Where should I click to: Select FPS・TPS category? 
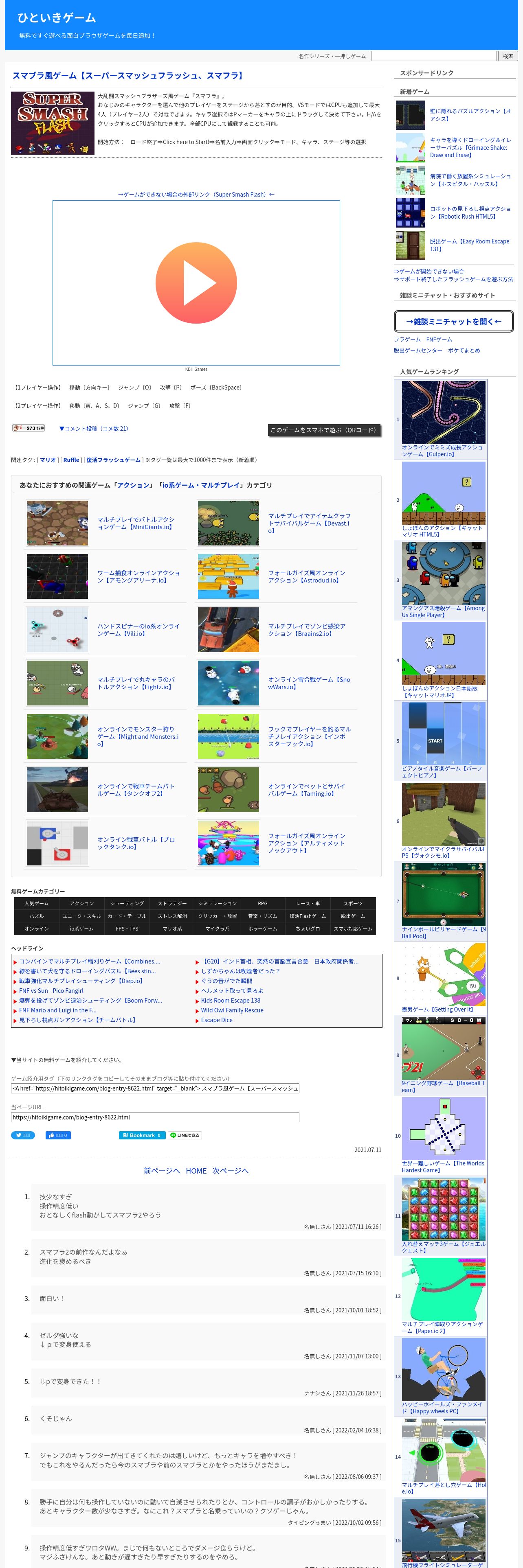click(127, 929)
